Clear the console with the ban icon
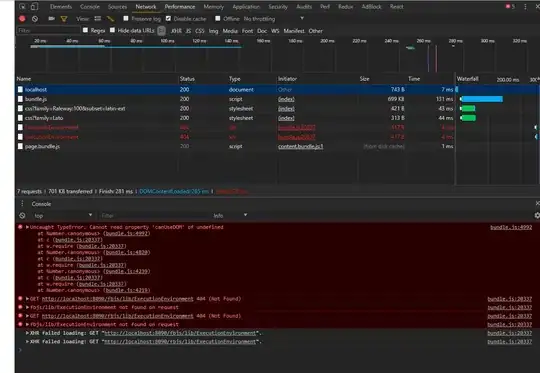Image resolution: width=540 pixels, height=373 pixels. pyautogui.click(x=22, y=216)
